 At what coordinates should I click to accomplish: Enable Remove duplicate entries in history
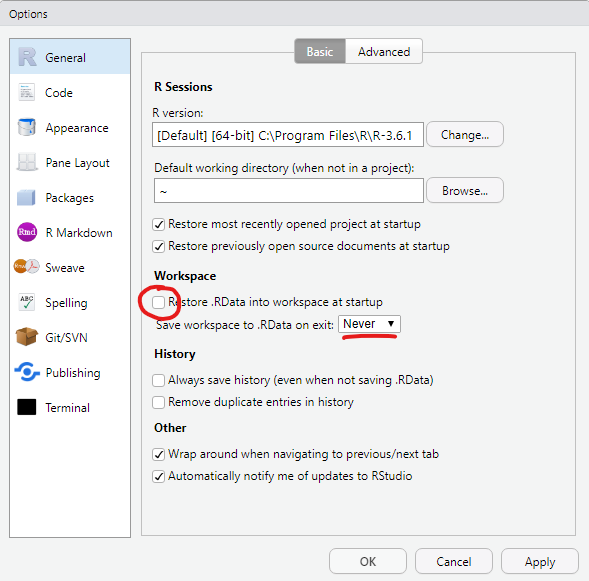pyautogui.click(x=159, y=402)
